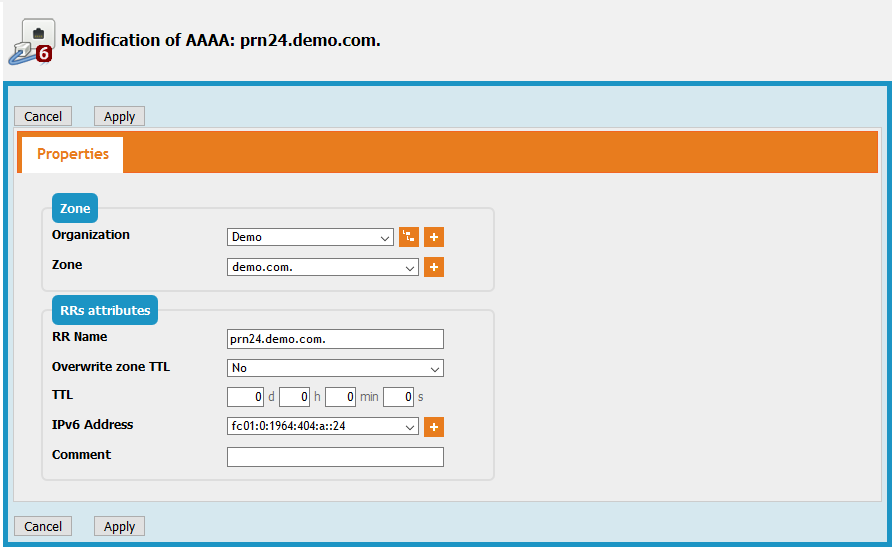Image resolution: width=892 pixels, height=555 pixels.
Task: Switch to the Properties tab
Action: point(72,154)
